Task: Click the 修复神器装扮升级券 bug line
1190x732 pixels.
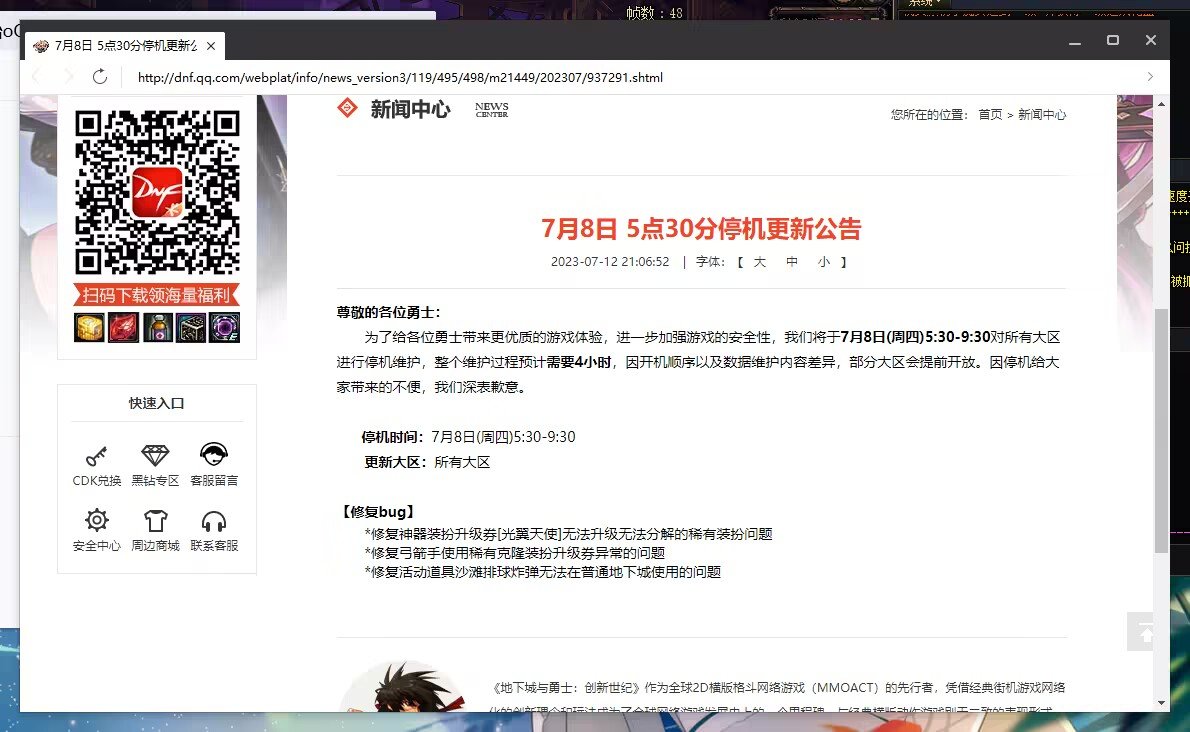Action: (568, 534)
